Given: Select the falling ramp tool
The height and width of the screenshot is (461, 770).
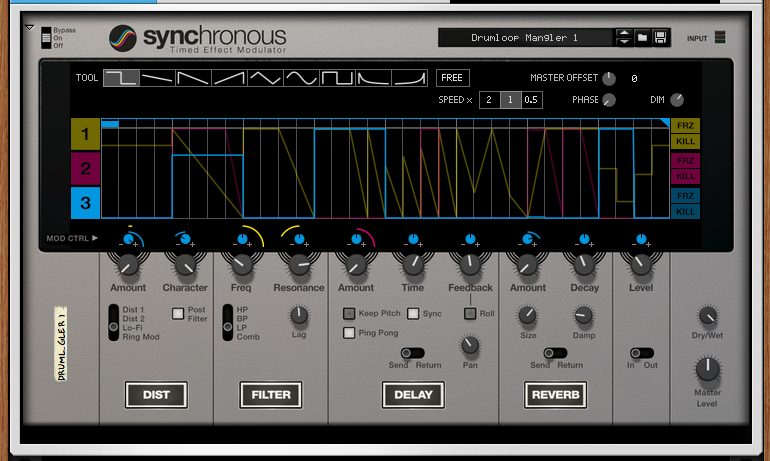Looking at the screenshot, I should [193, 78].
